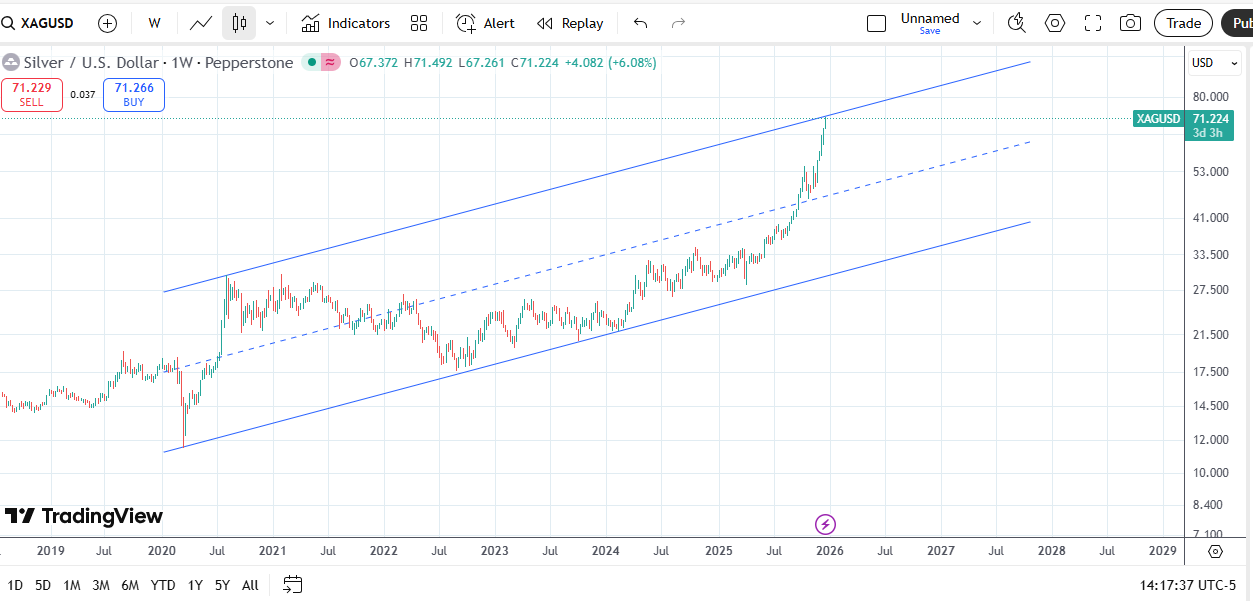Screen dimensions: 1253x601
Task: Open quick search icon in toolbar
Action: [1016, 23]
